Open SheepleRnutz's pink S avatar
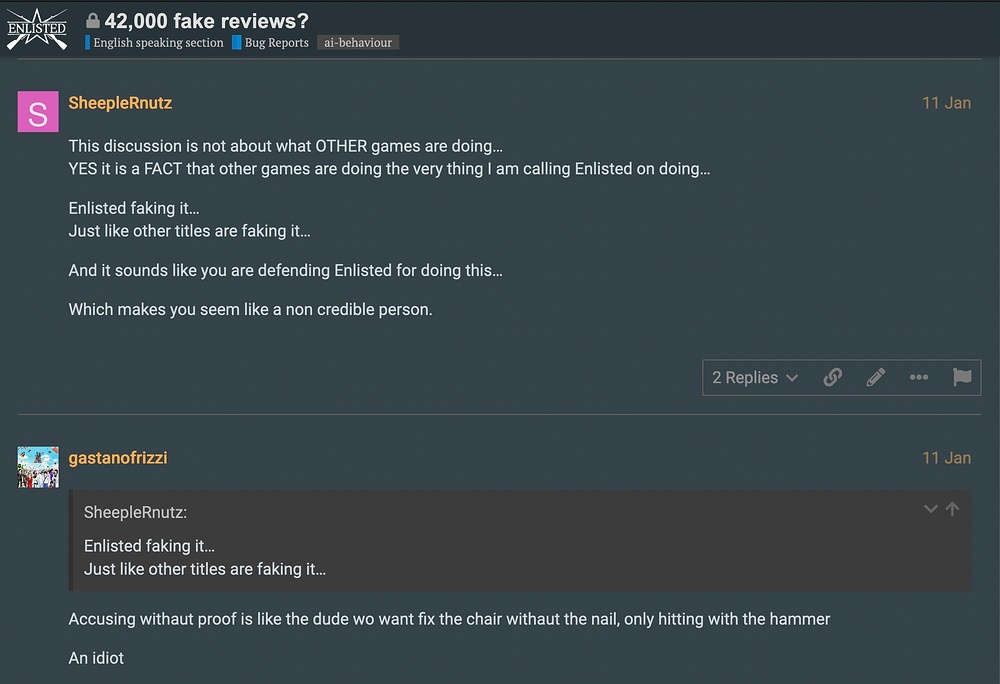The image size is (1000, 684). pyautogui.click(x=38, y=112)
